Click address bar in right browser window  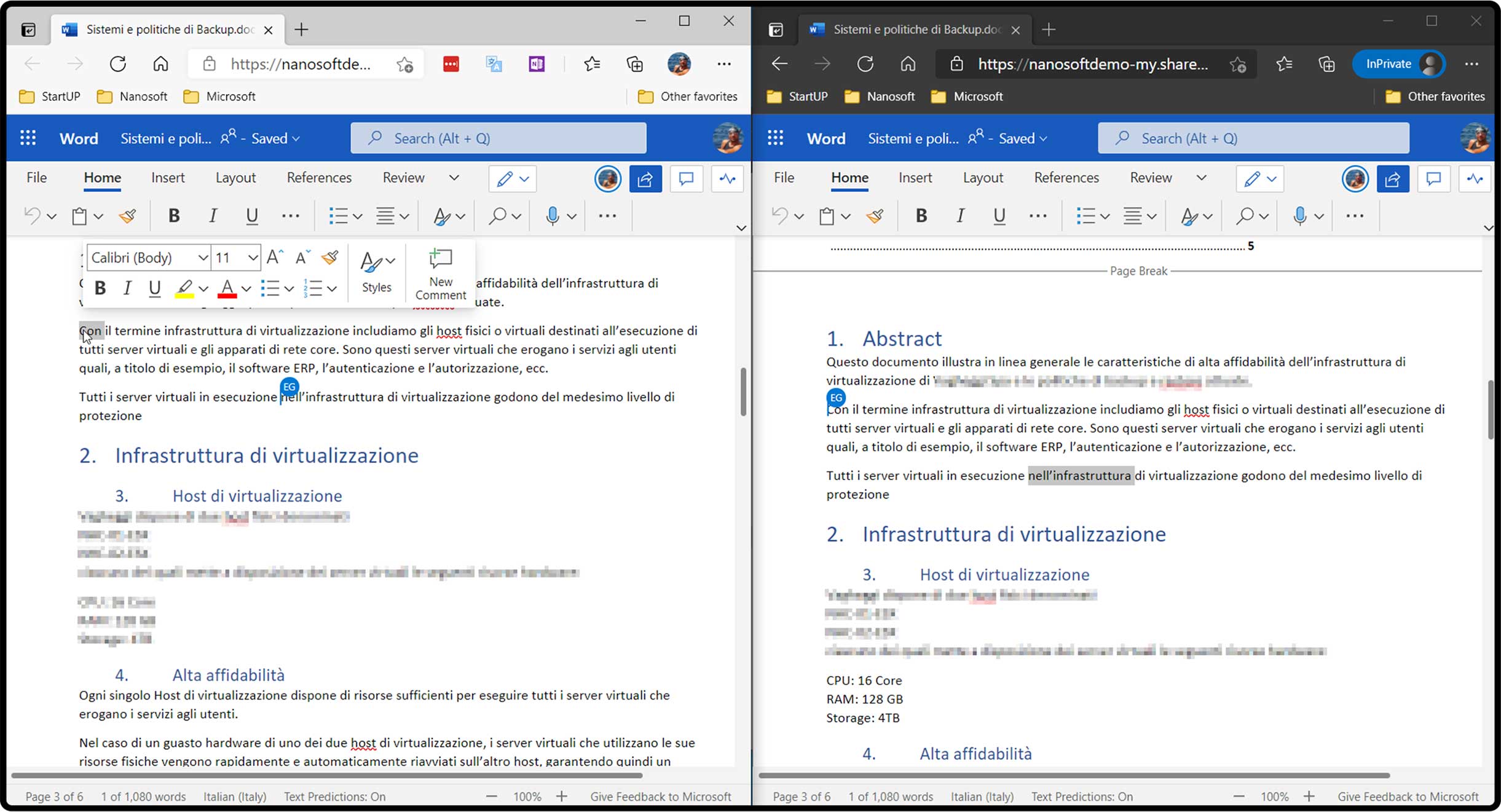[x=1095, y=64]
